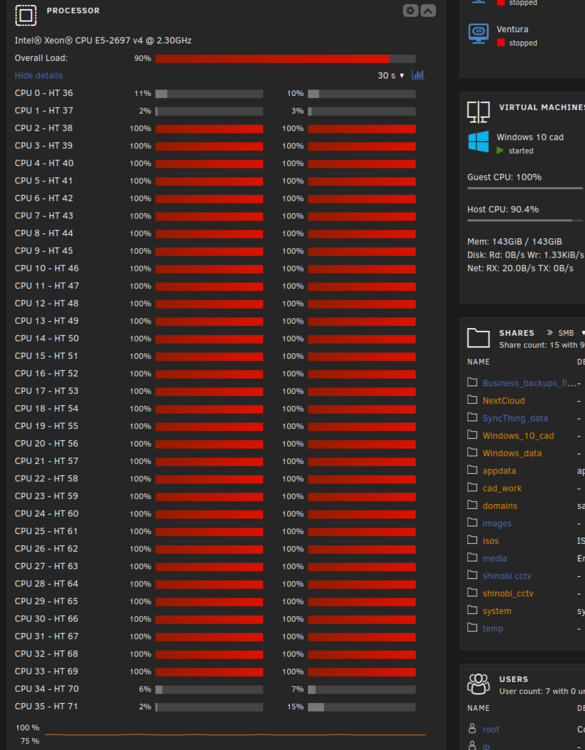Open the Windows_data share
585x750 pixels.
tap(512, 453)
